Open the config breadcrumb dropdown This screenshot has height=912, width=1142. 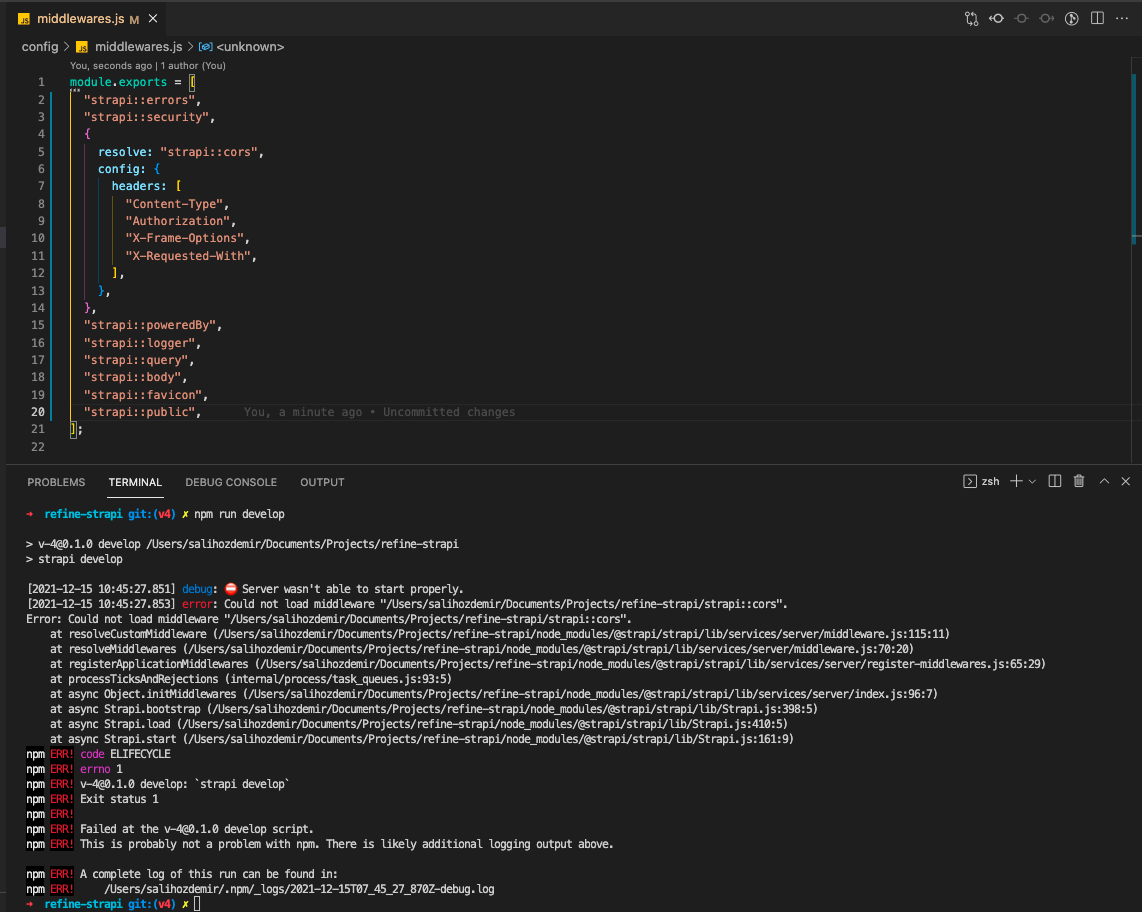39,46
